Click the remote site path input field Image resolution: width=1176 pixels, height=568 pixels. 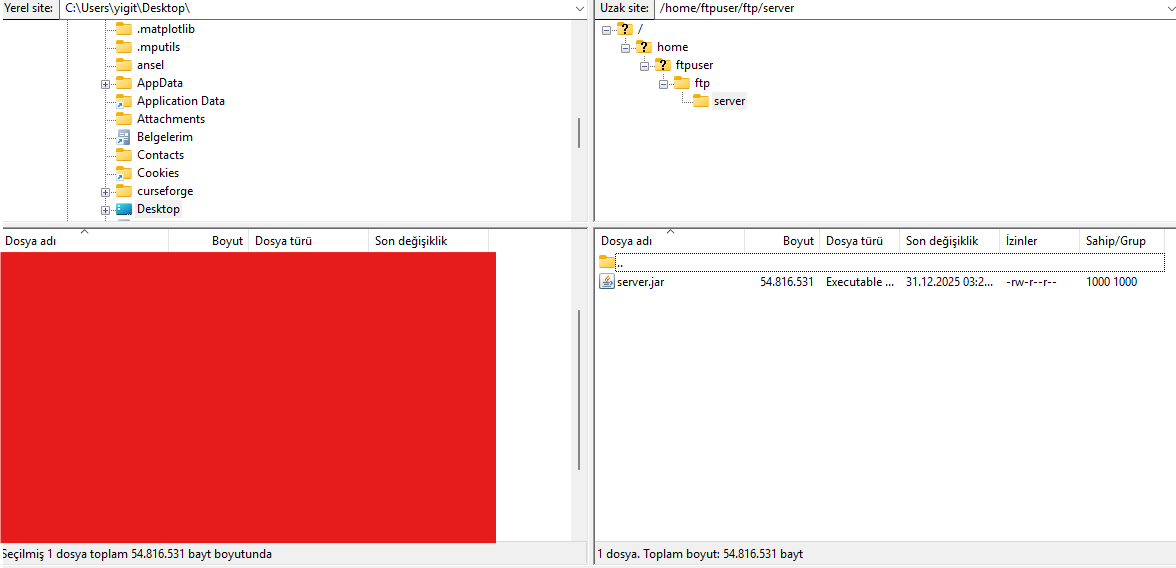pyautogui.click(x=908, y=8)
